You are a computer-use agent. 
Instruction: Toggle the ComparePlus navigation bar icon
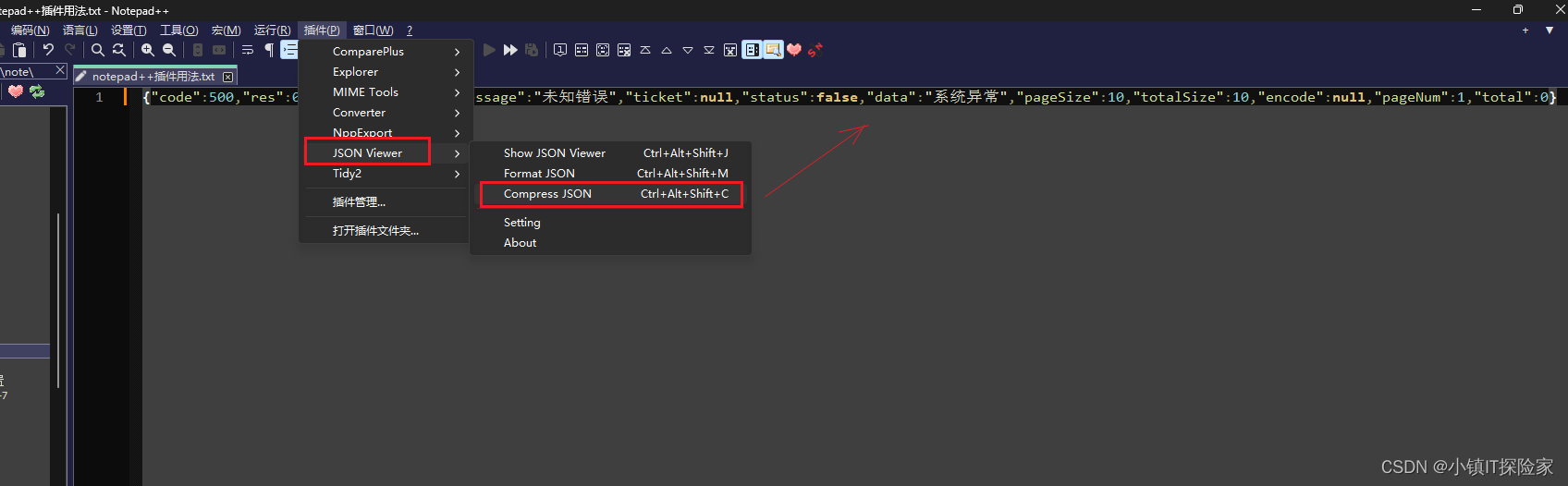point(752,50)
